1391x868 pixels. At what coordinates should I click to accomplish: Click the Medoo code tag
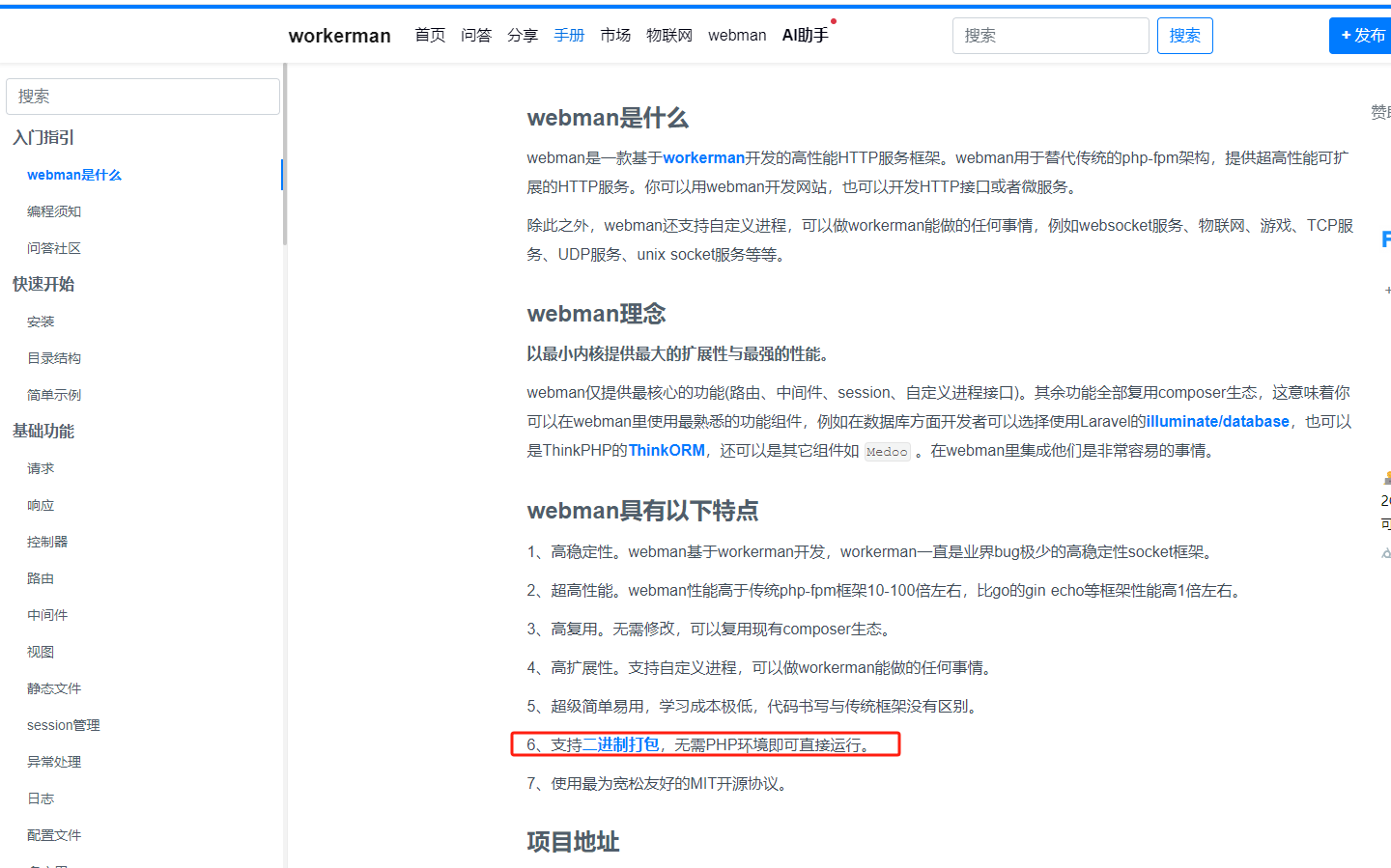(887, 451)
